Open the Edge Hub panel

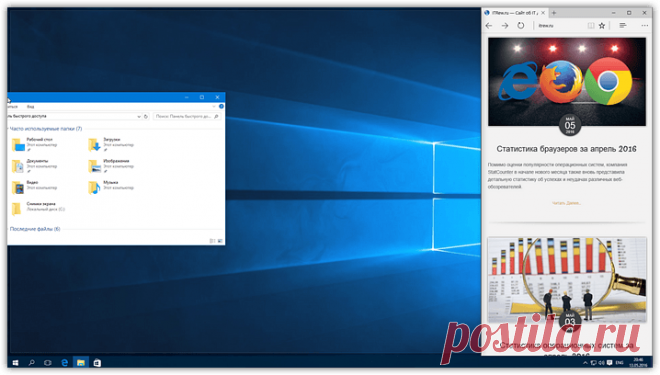coord(623,26)
